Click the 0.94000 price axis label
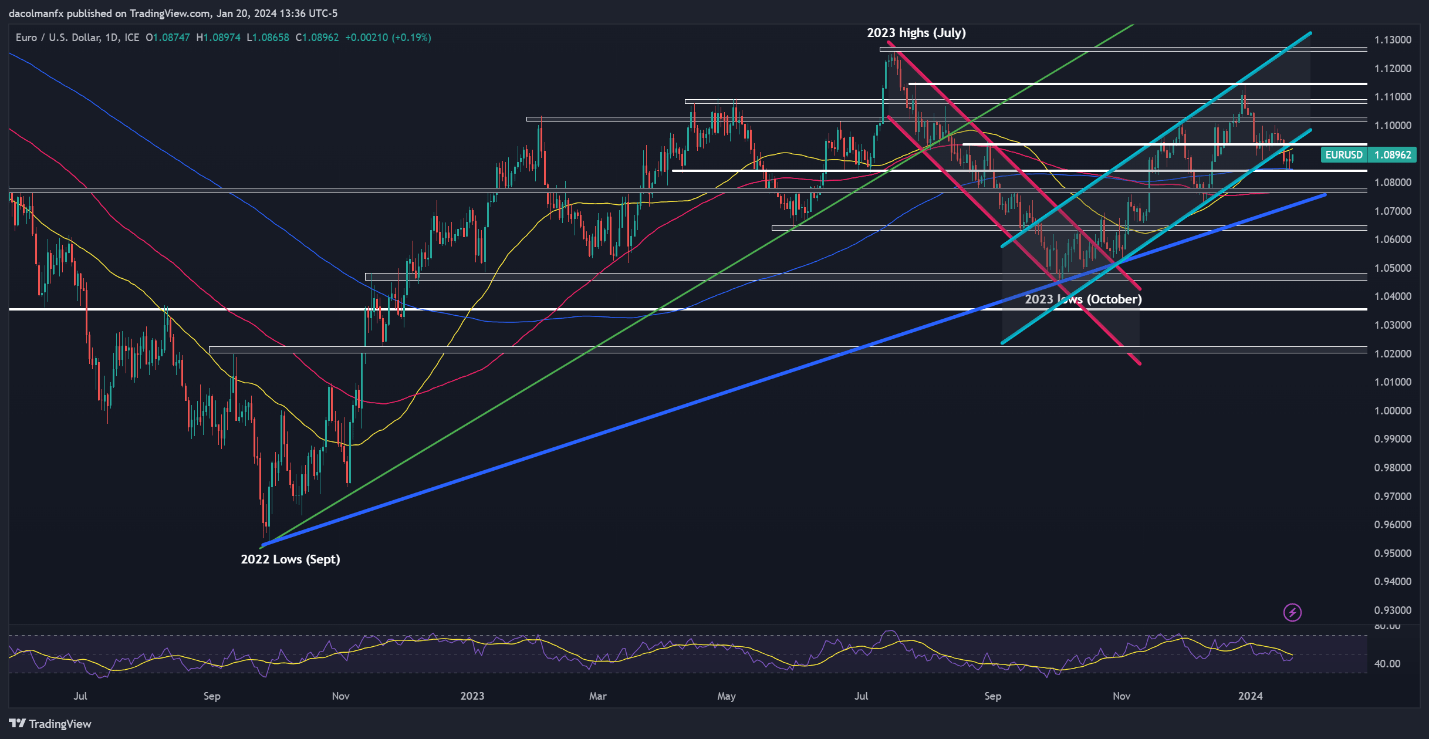Image resolution: width=1429 pixels, height=739 pixels. (1391, 582)
